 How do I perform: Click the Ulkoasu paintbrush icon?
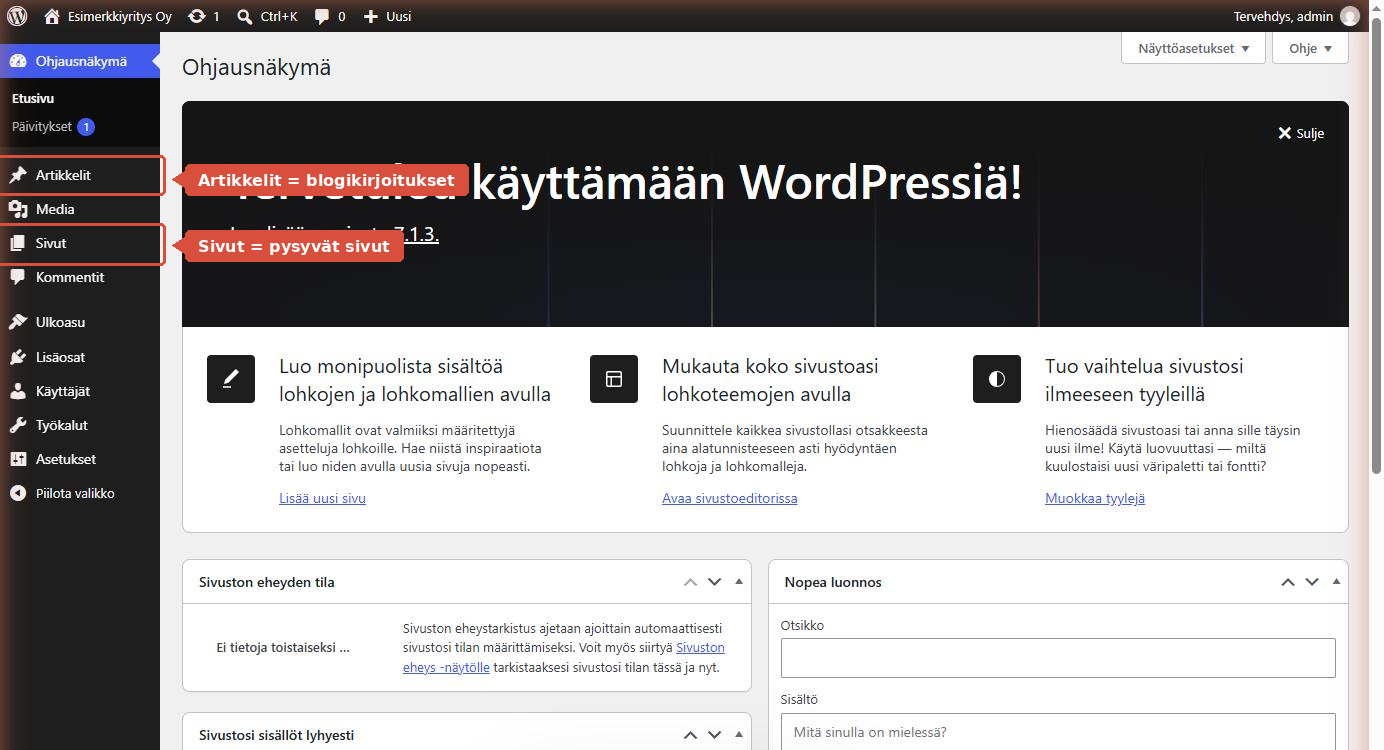click(18, 323)
